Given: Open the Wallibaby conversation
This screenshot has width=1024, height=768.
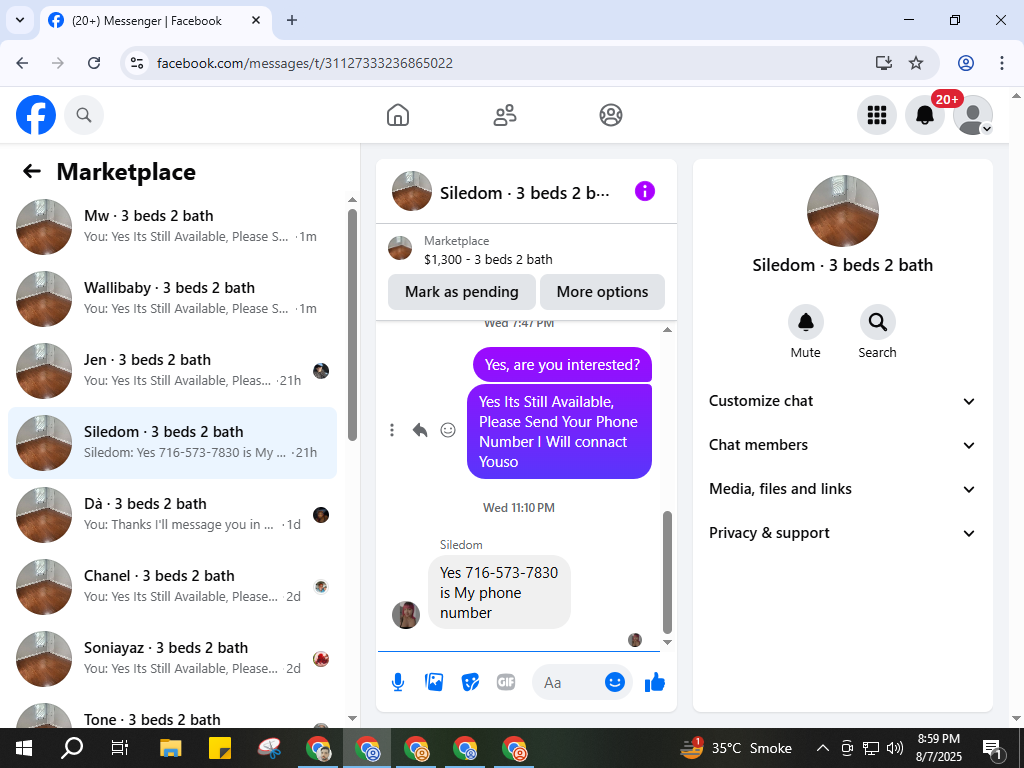Looking at the screenshot, I should tap(172, 298).
